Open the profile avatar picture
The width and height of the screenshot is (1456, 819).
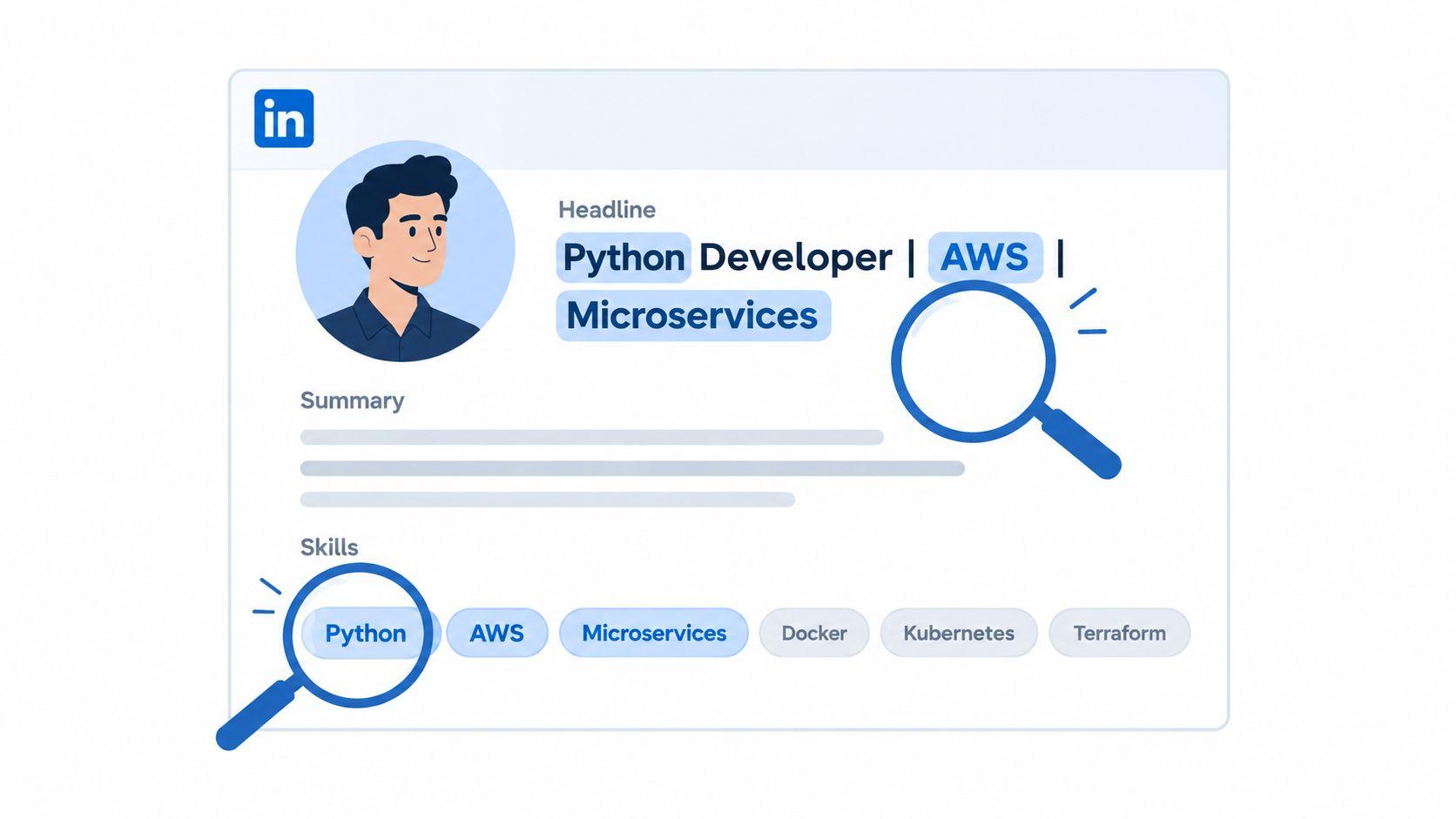(405, 251)
